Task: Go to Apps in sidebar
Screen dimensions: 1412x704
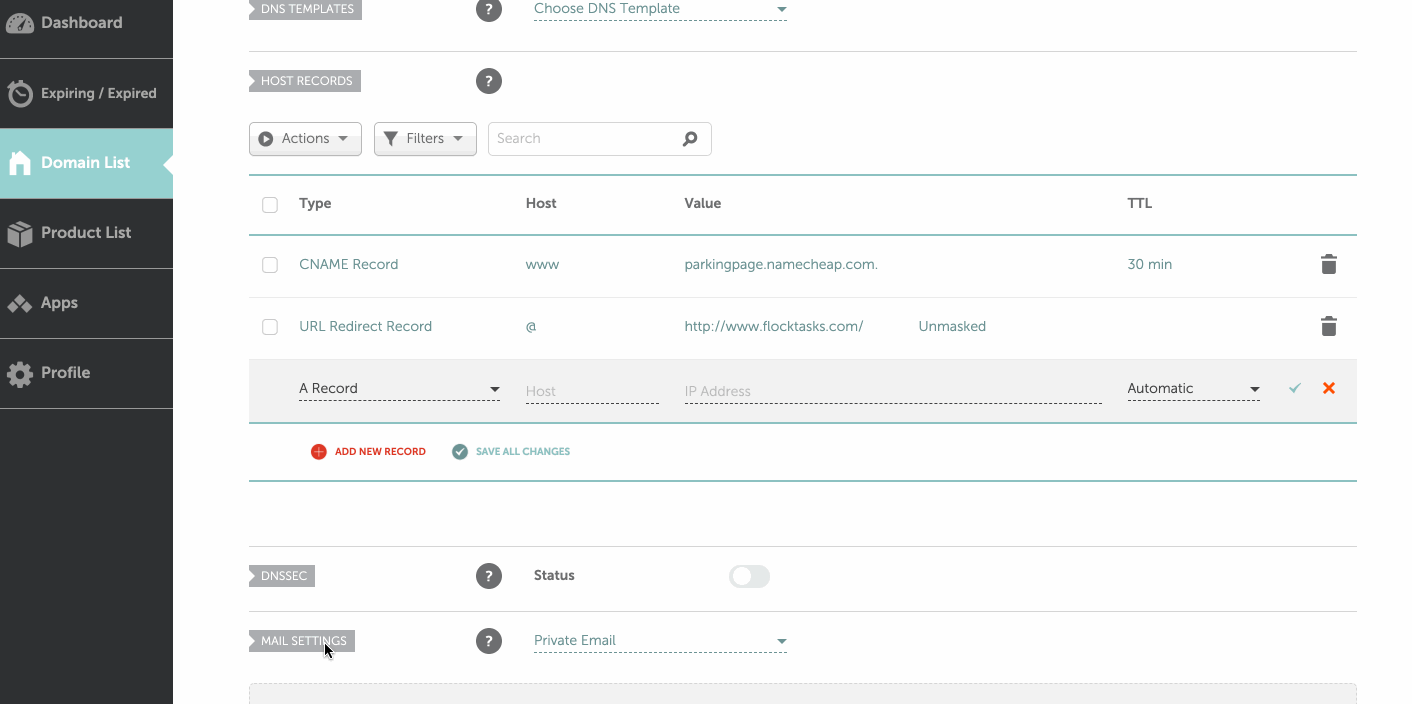Action: (x=86, y=303)
